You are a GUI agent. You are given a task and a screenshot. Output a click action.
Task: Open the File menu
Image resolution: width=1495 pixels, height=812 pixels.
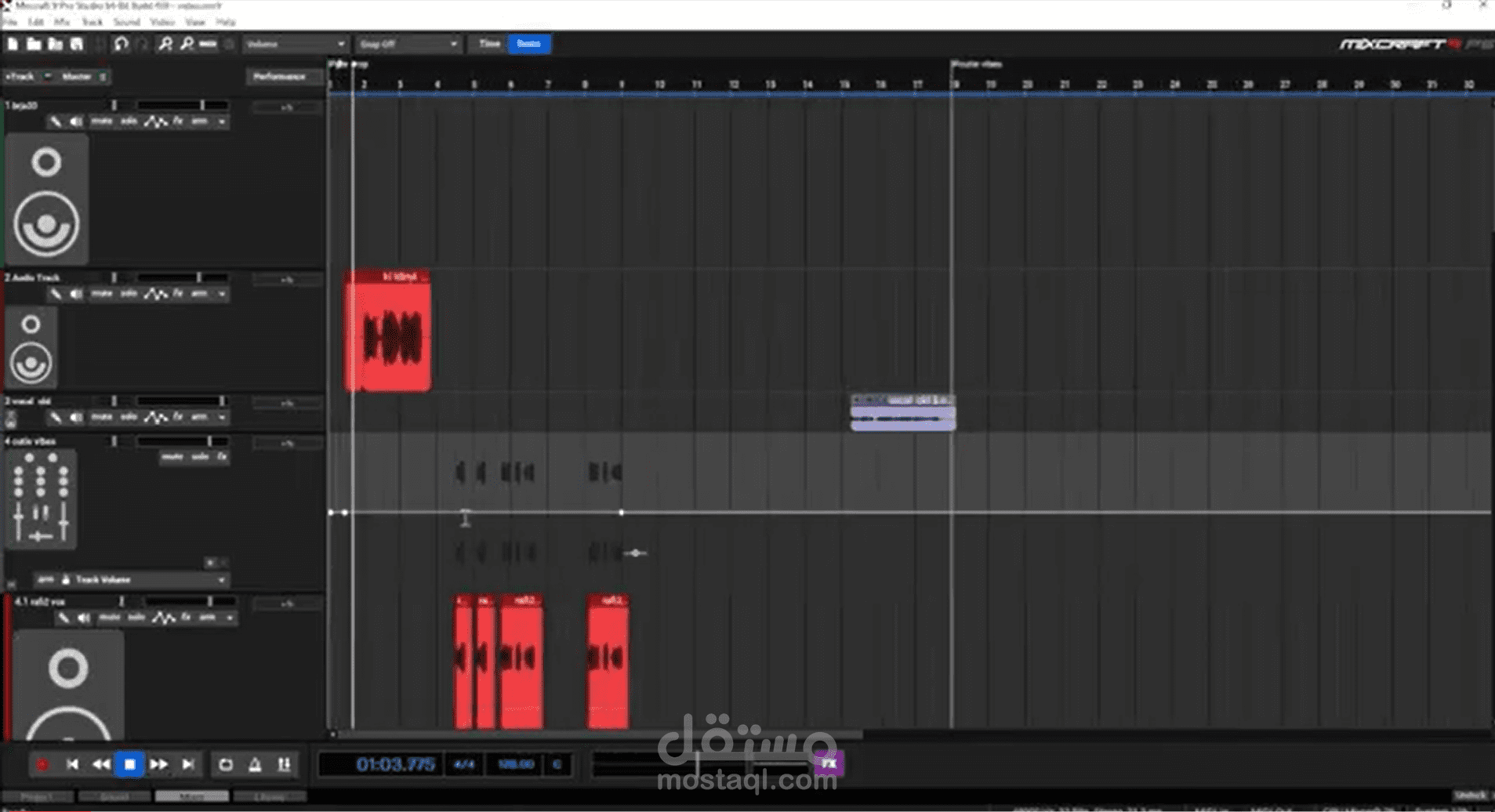pos(10,22)
